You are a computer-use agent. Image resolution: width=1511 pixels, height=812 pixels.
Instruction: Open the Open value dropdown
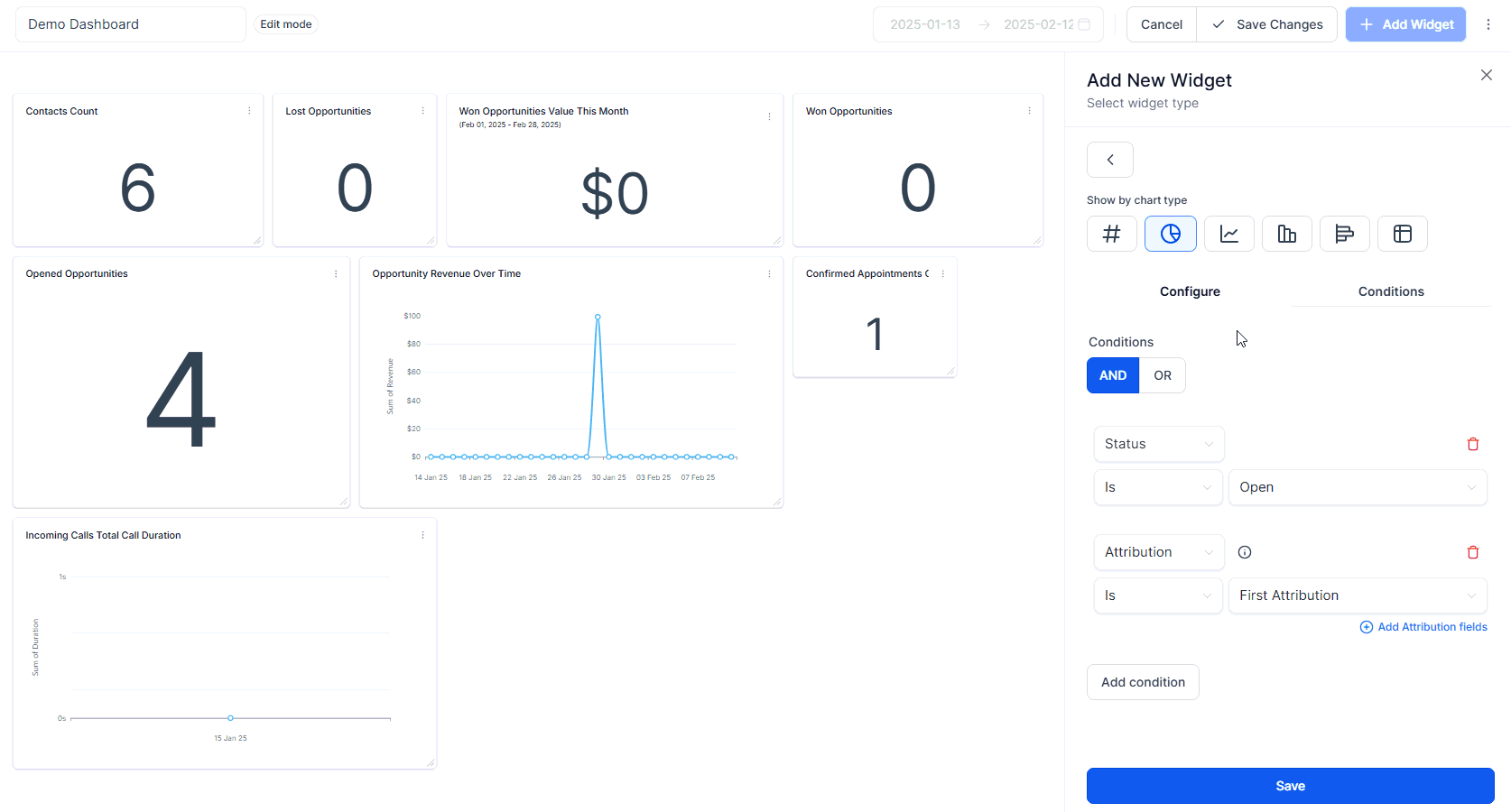1358,487
